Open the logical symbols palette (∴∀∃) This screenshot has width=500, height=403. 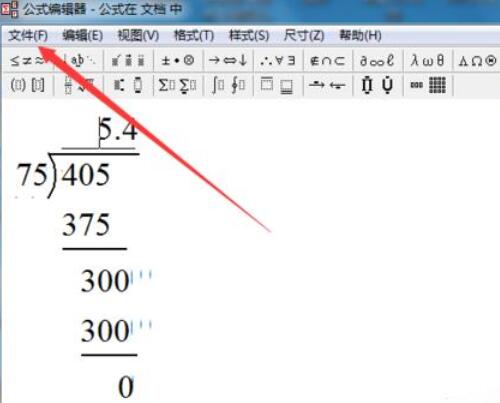point(278,61)
